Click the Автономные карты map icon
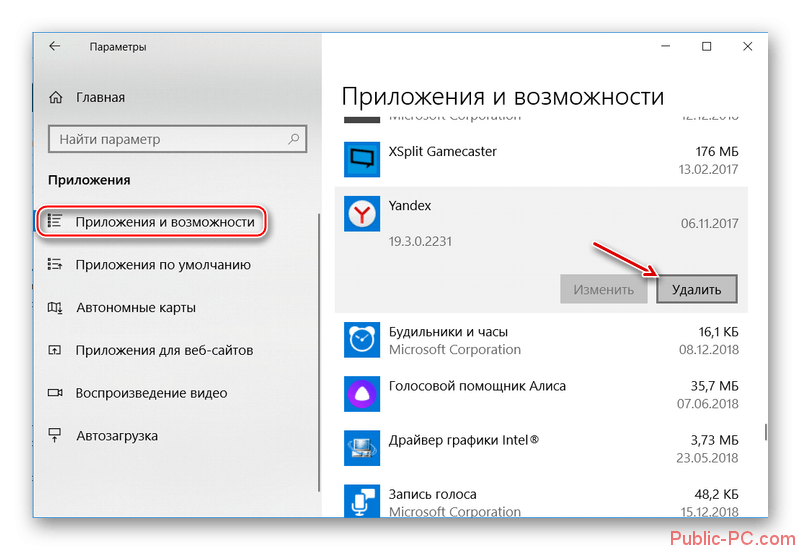The image size is (800, 550). coord(55,307)
